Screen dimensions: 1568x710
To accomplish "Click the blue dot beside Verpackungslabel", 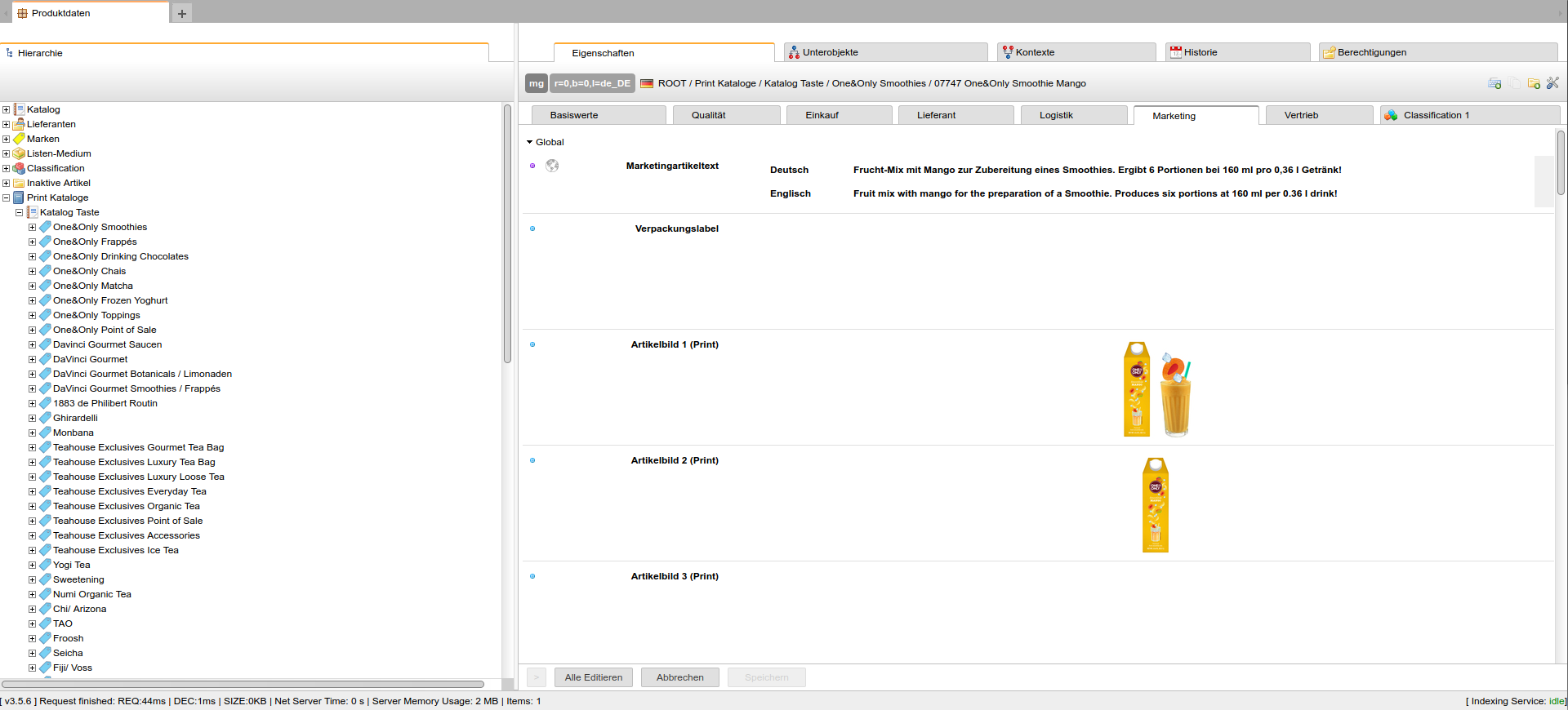I will pos(532,229).
